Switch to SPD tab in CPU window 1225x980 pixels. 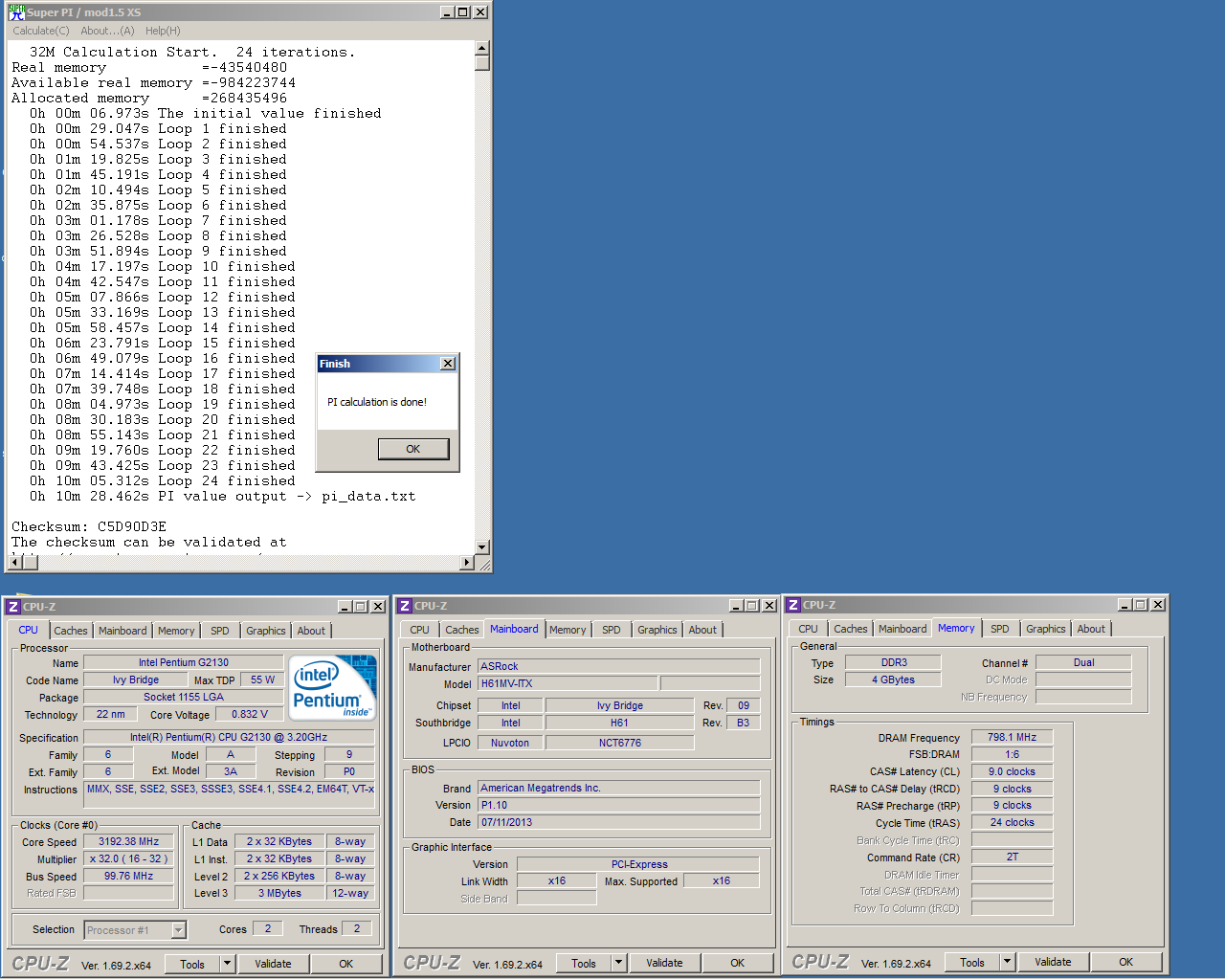coord(220,631)
